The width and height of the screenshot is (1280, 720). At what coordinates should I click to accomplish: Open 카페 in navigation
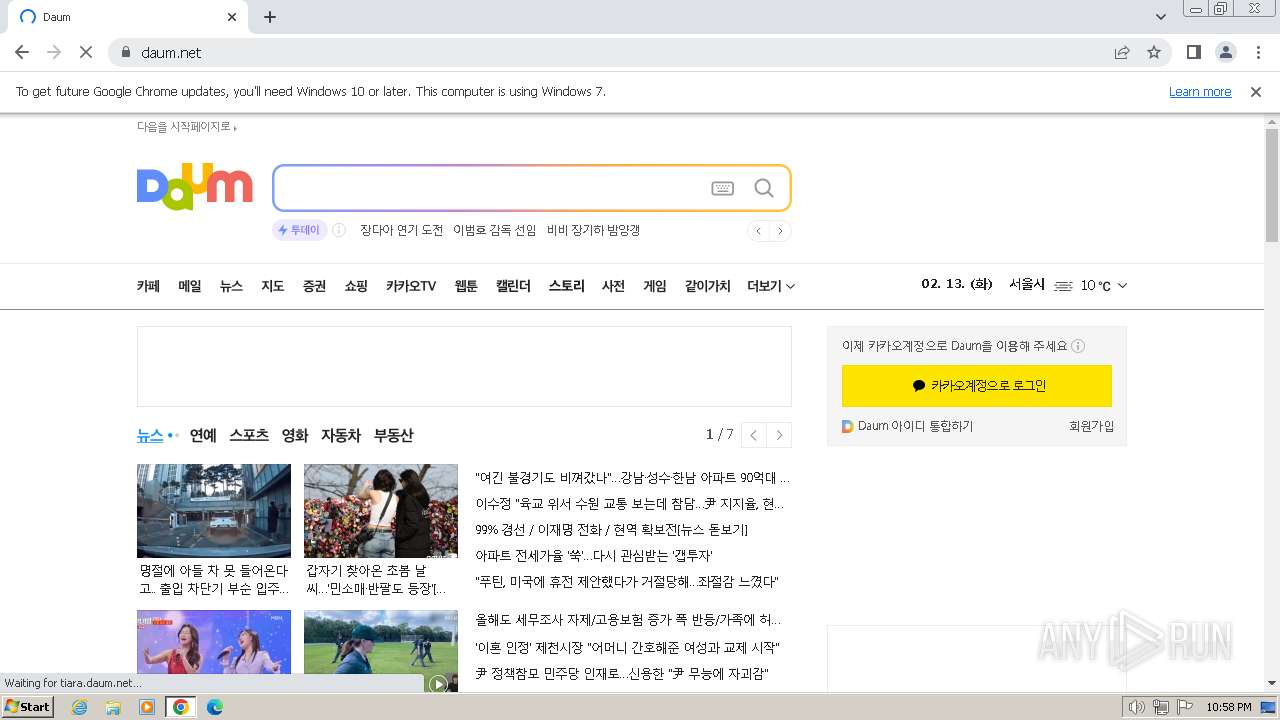pos(148,286)
